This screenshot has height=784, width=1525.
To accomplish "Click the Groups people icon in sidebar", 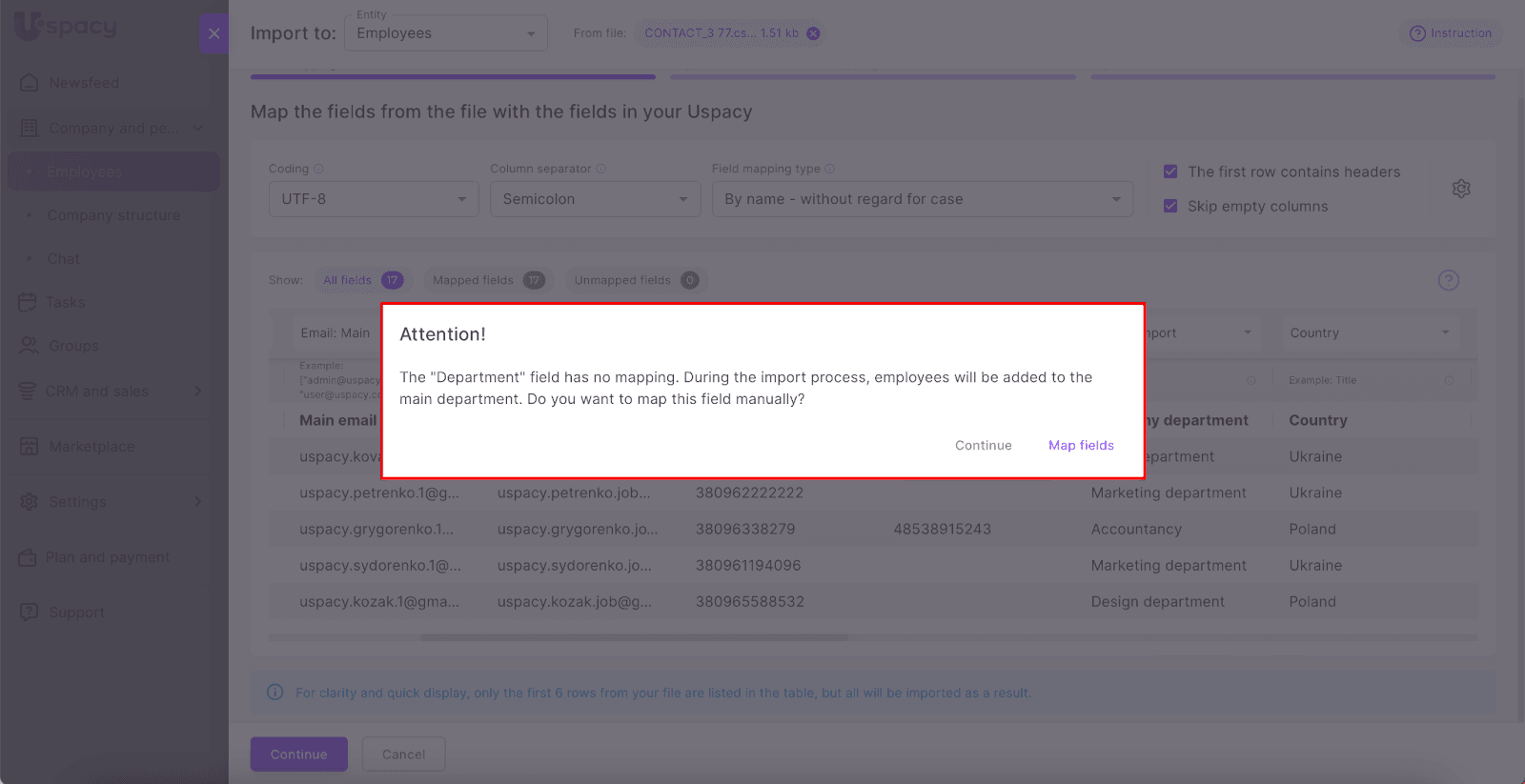I will 29,346.
